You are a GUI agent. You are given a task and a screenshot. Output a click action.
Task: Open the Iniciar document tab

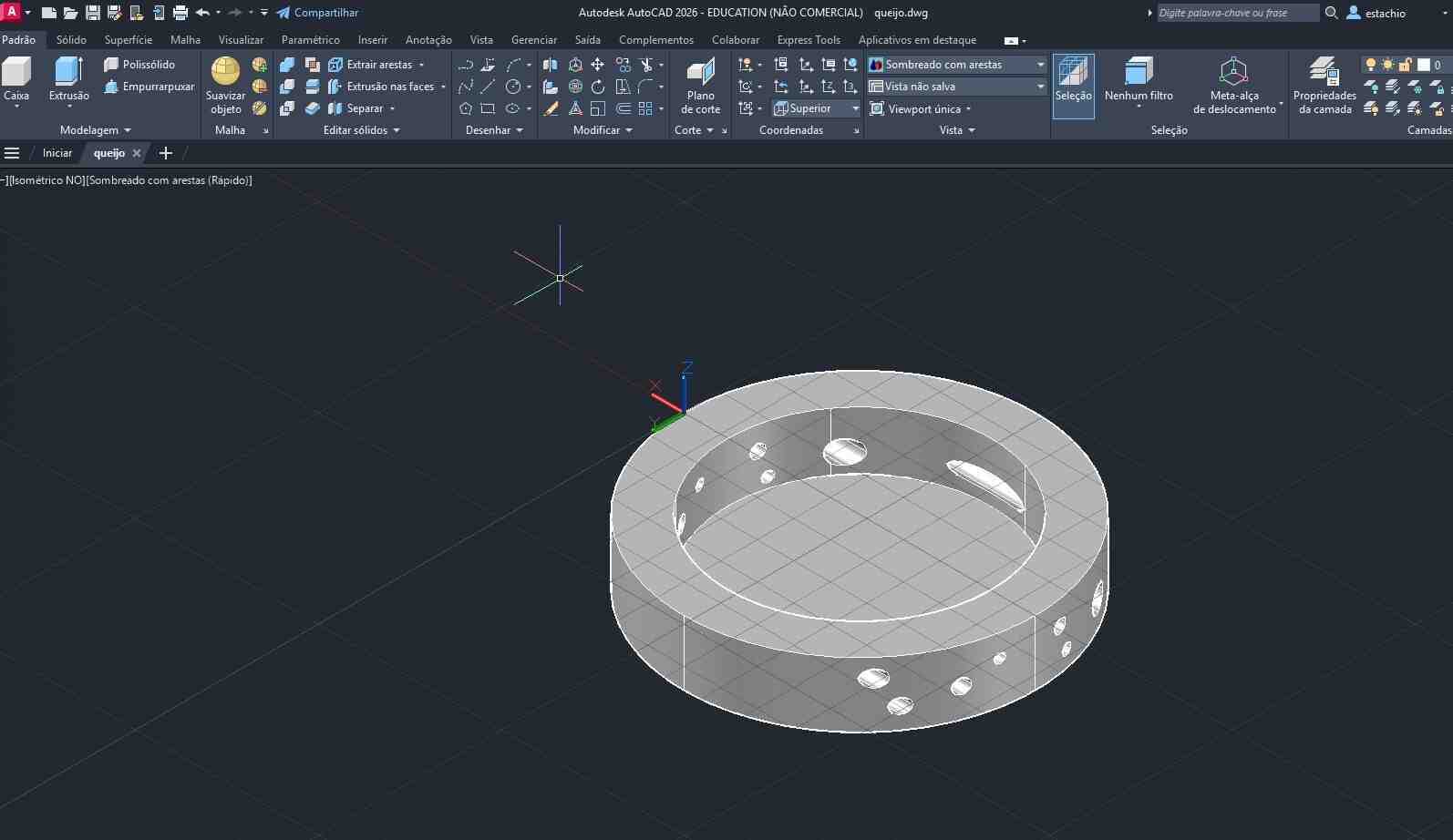(x=57, y=153)
